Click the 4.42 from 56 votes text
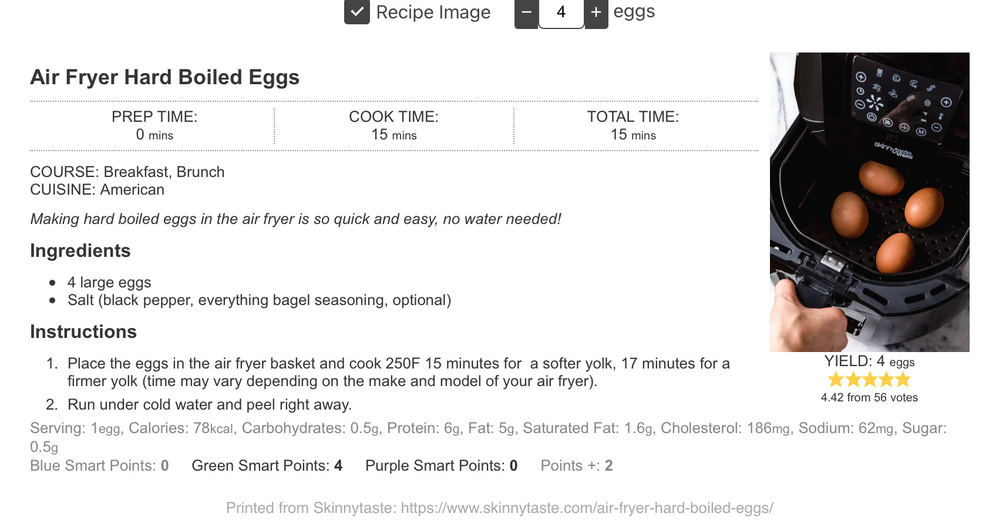The height and width of the screenshot is (532, 999). (869, 398)
